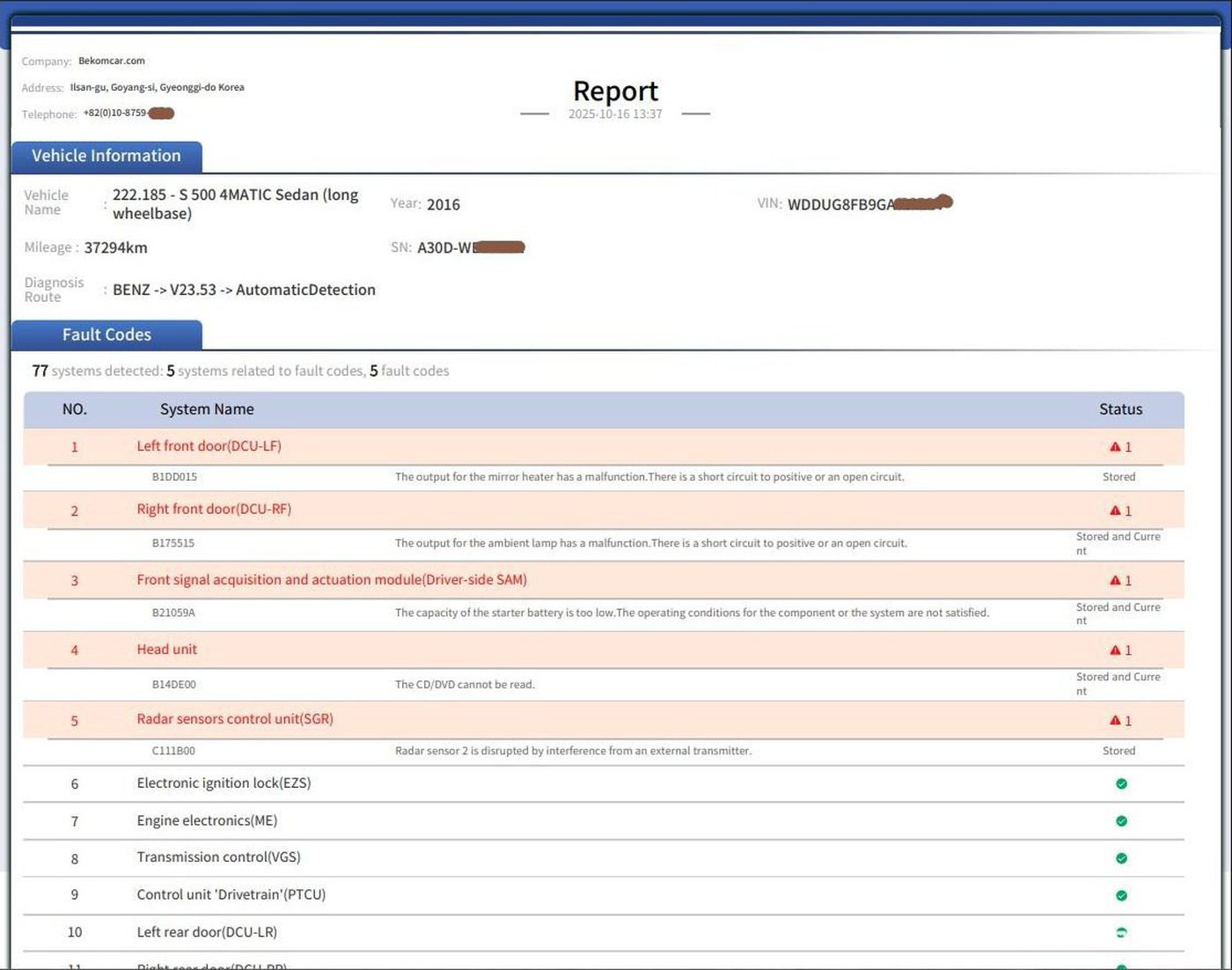Click green check icon for Electronic ignition lock
The image size is (1232, 970).
[x=1121, y=784]
